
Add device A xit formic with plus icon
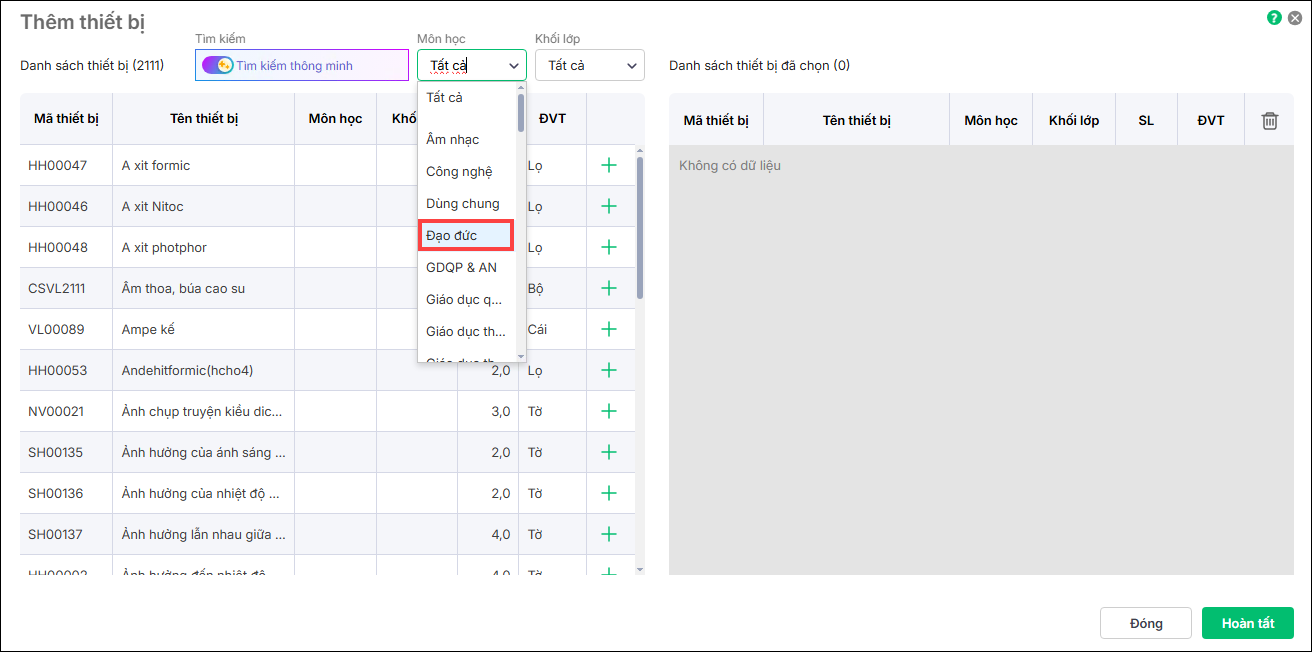(x=608, y=166)
